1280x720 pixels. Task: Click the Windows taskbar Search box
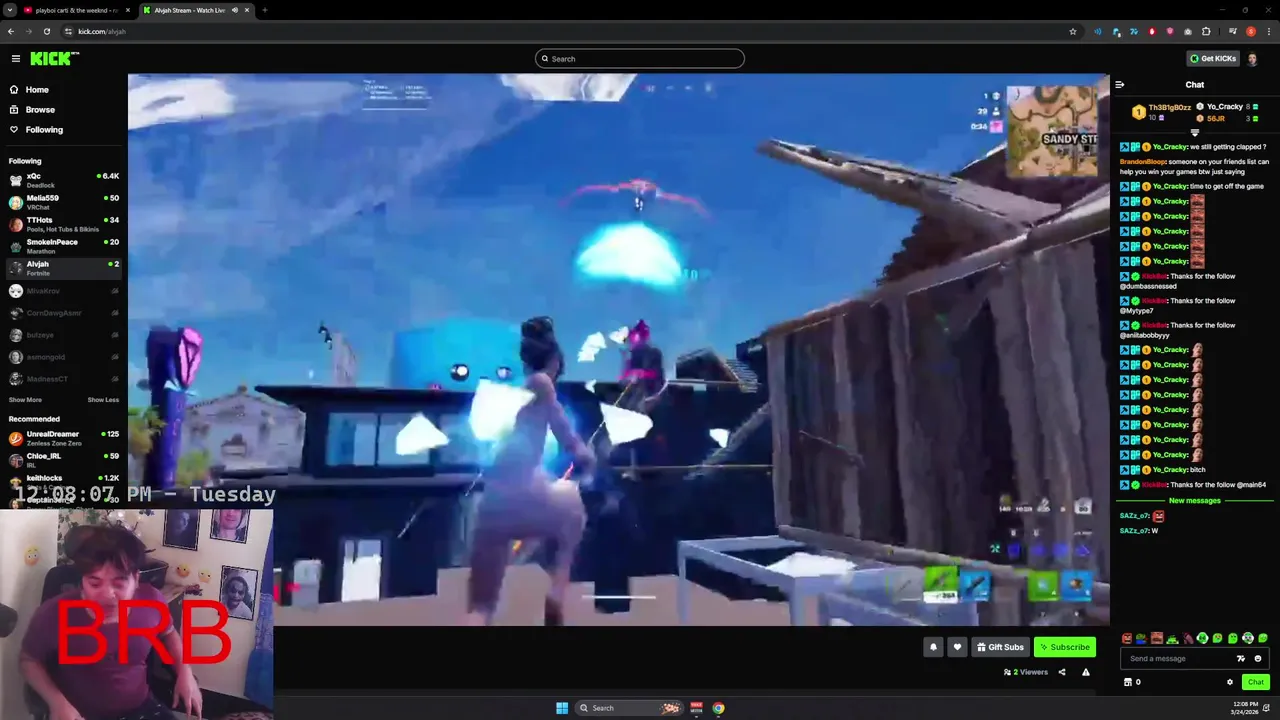click(x=630, y=708)
